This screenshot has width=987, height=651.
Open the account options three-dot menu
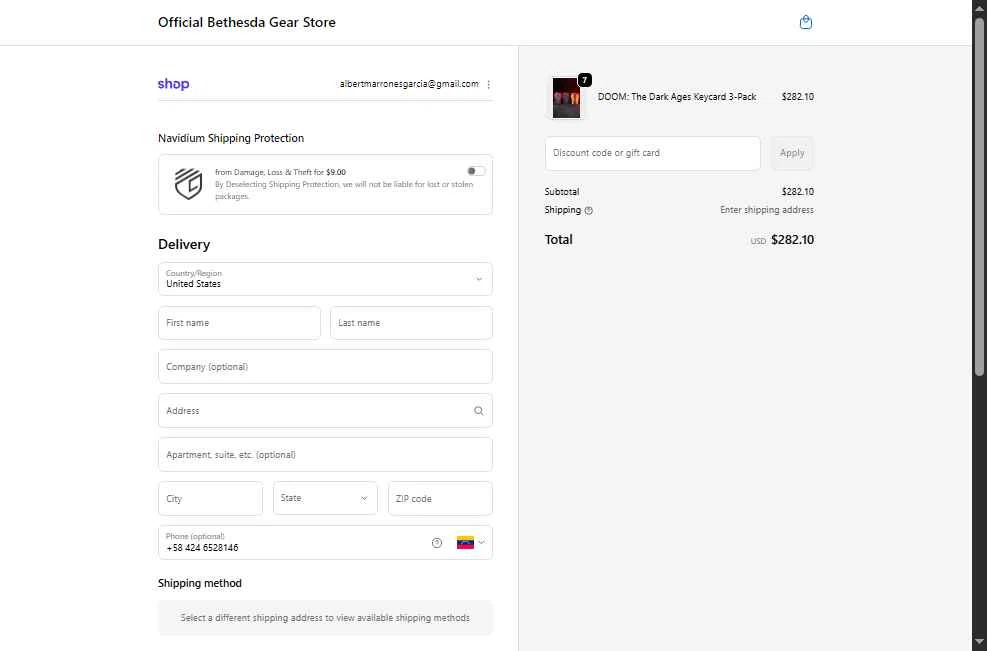click(488, 84)
